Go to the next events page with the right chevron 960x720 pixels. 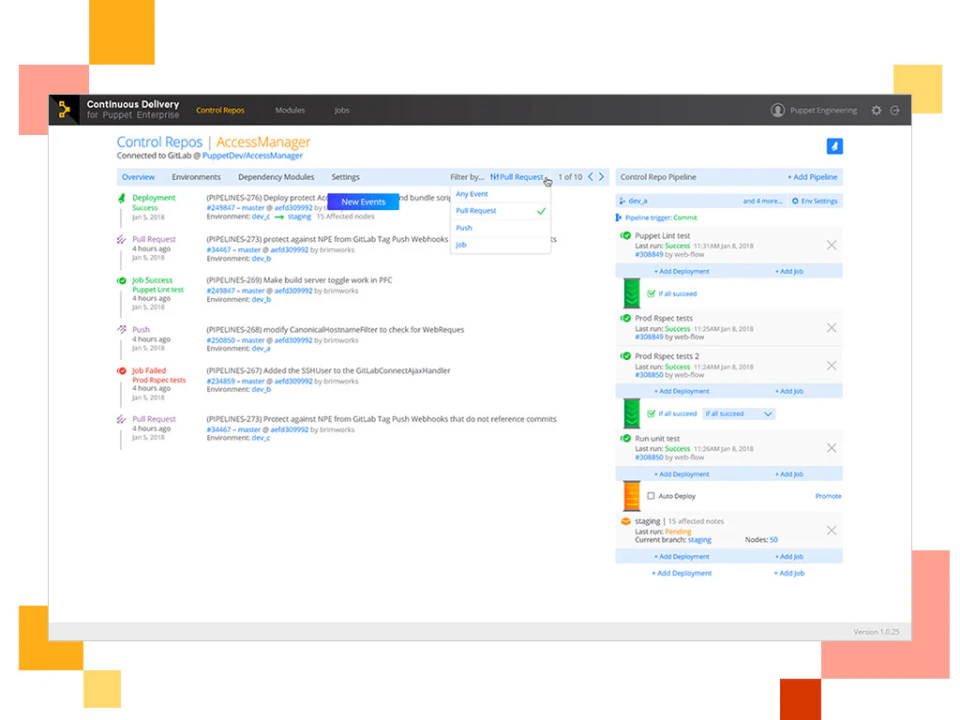click(x=601, y=176)
